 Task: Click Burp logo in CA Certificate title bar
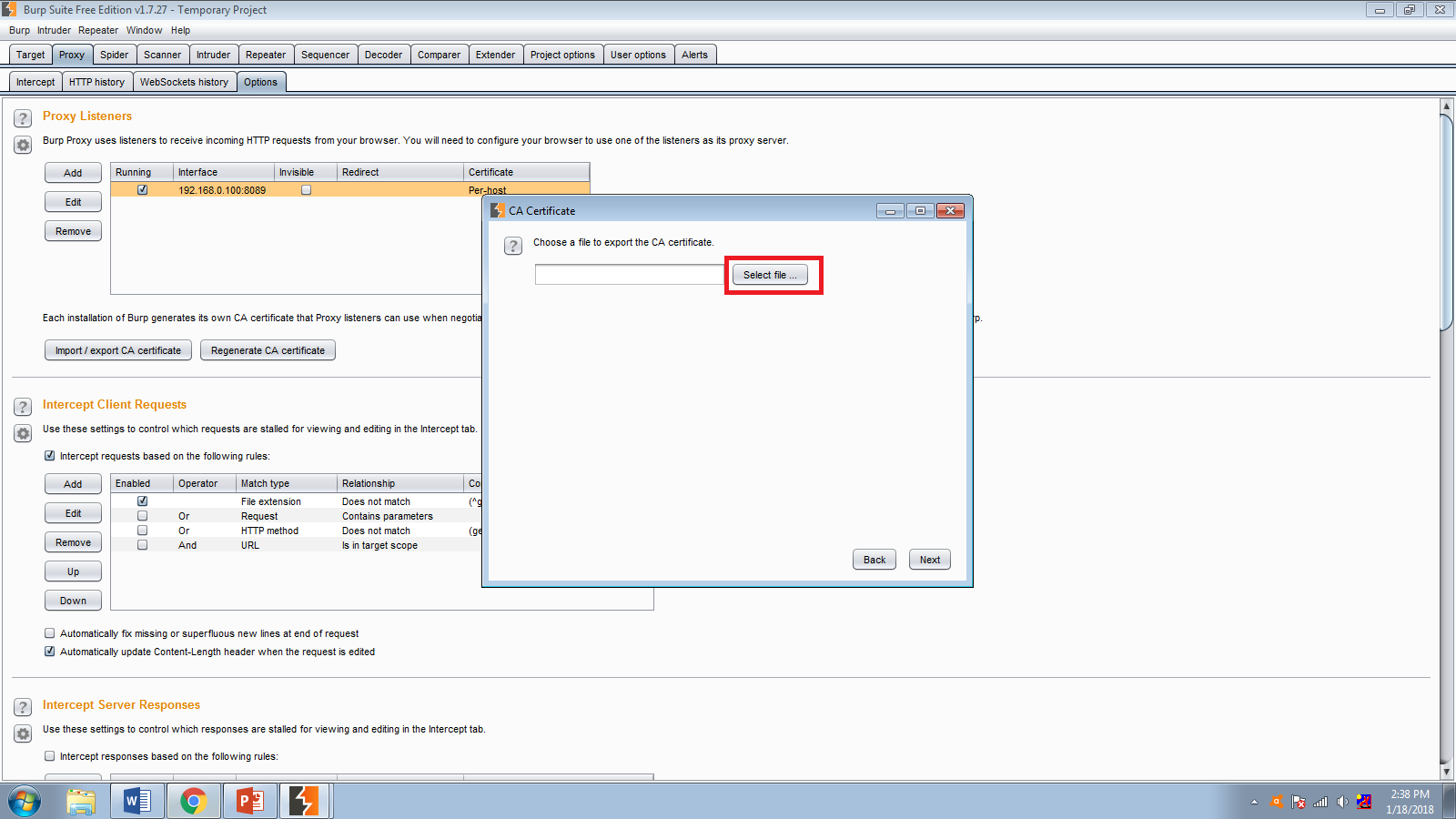(x=497, y=210)
